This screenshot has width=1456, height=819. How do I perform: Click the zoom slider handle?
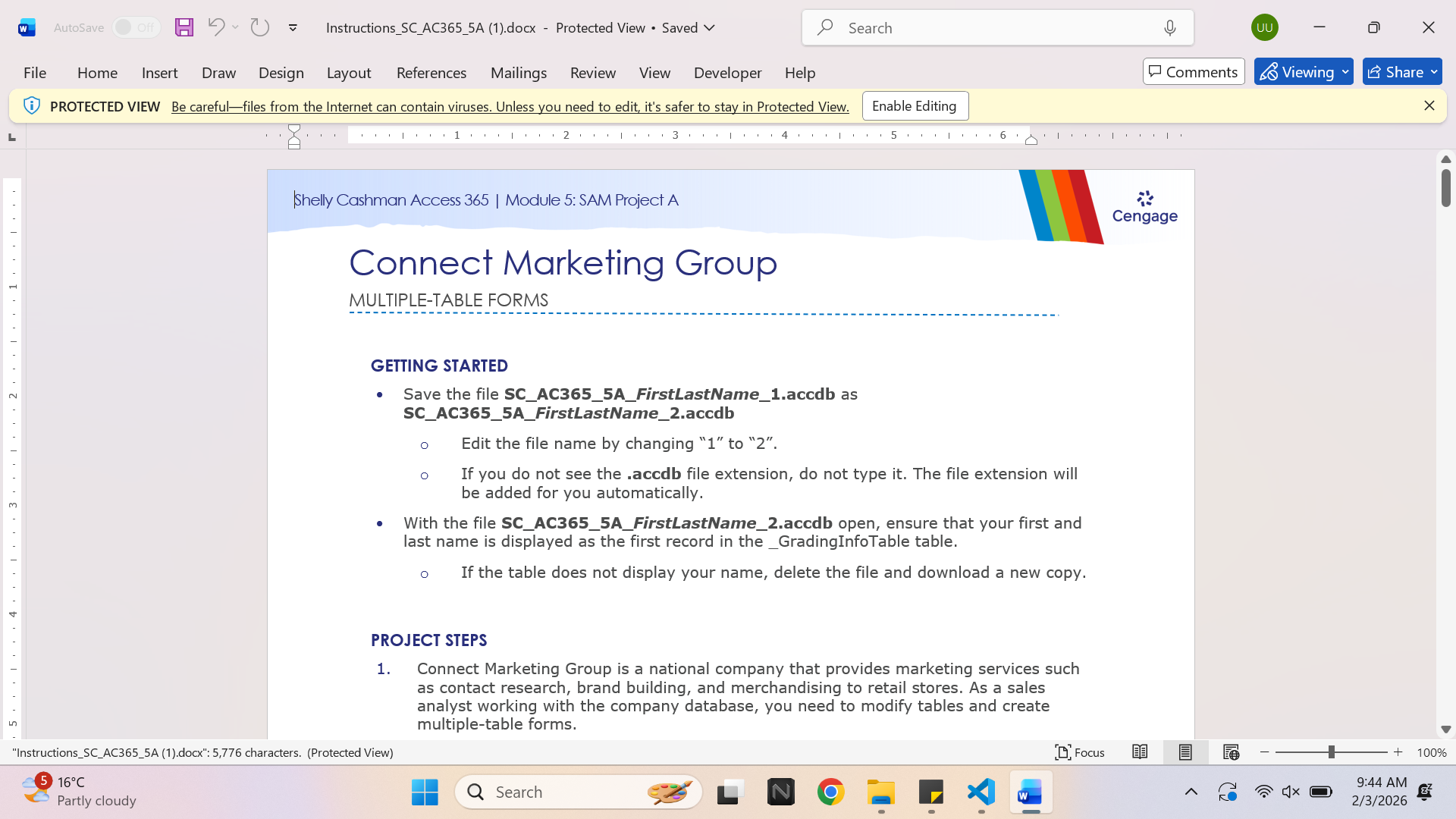point(1332,752)
